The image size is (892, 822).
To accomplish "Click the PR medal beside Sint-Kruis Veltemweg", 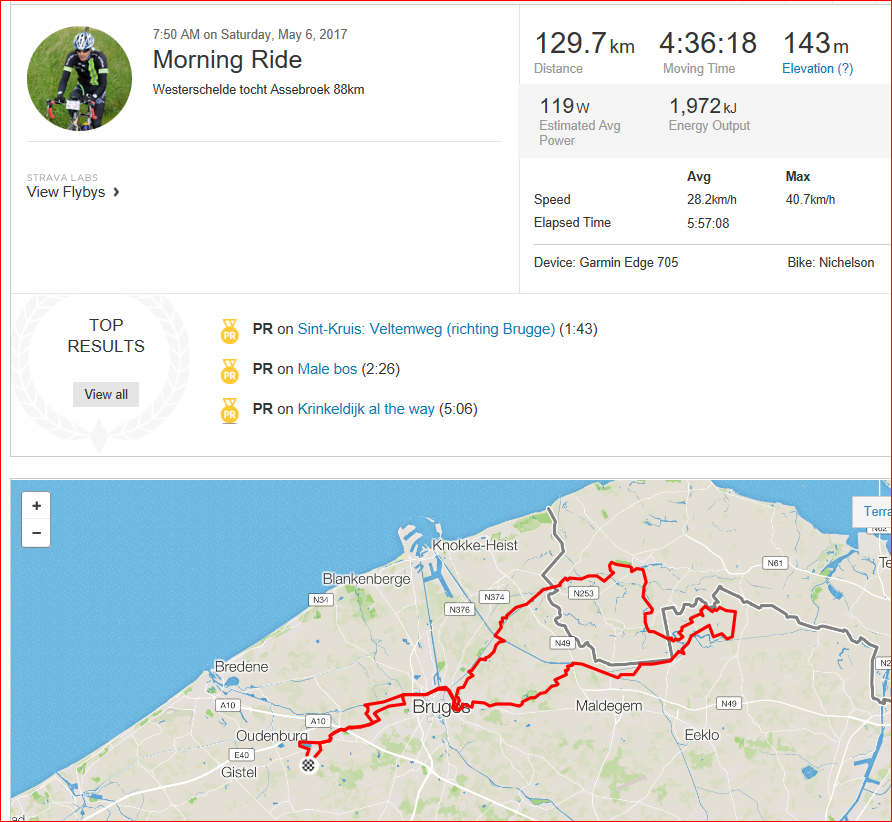I will point(230,331).
